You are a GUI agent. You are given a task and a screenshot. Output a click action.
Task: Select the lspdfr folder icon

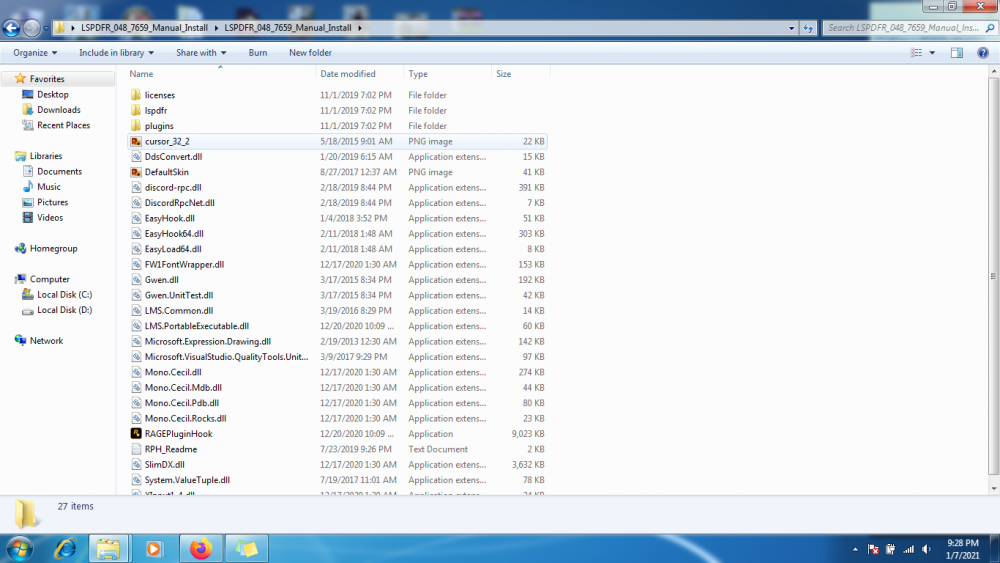pos(136,110)
